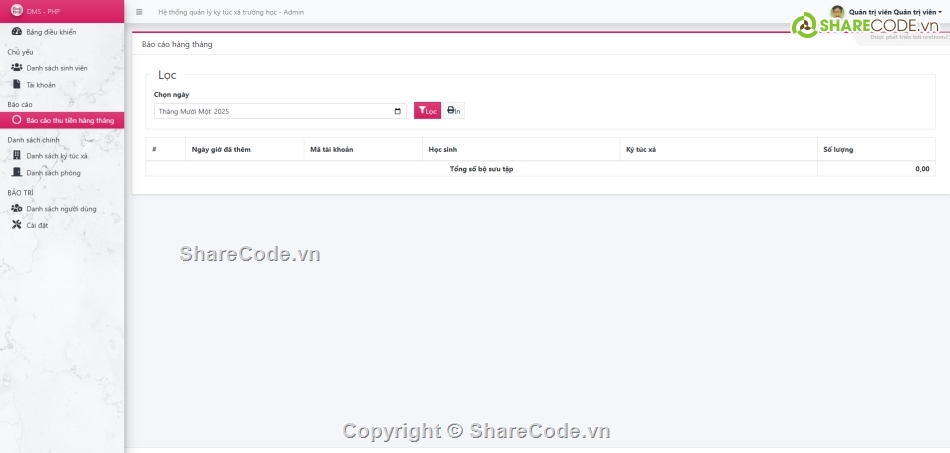Toggle the sidebar with the hamburger icon
Viewport: 950px width, 453px height.
[139, 12]
